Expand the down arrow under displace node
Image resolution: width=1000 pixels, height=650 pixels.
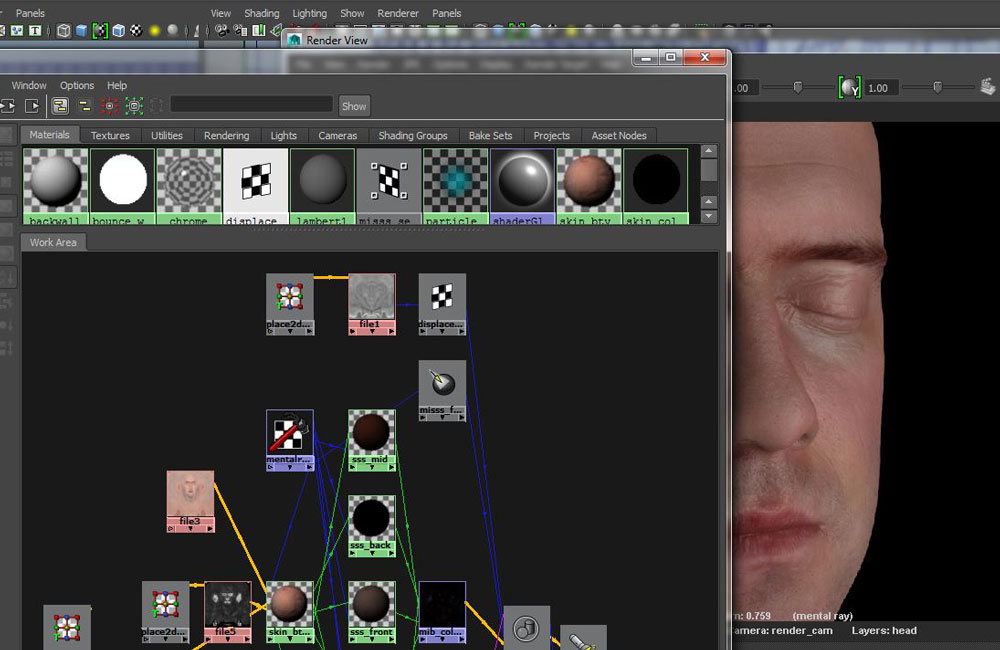442,332
